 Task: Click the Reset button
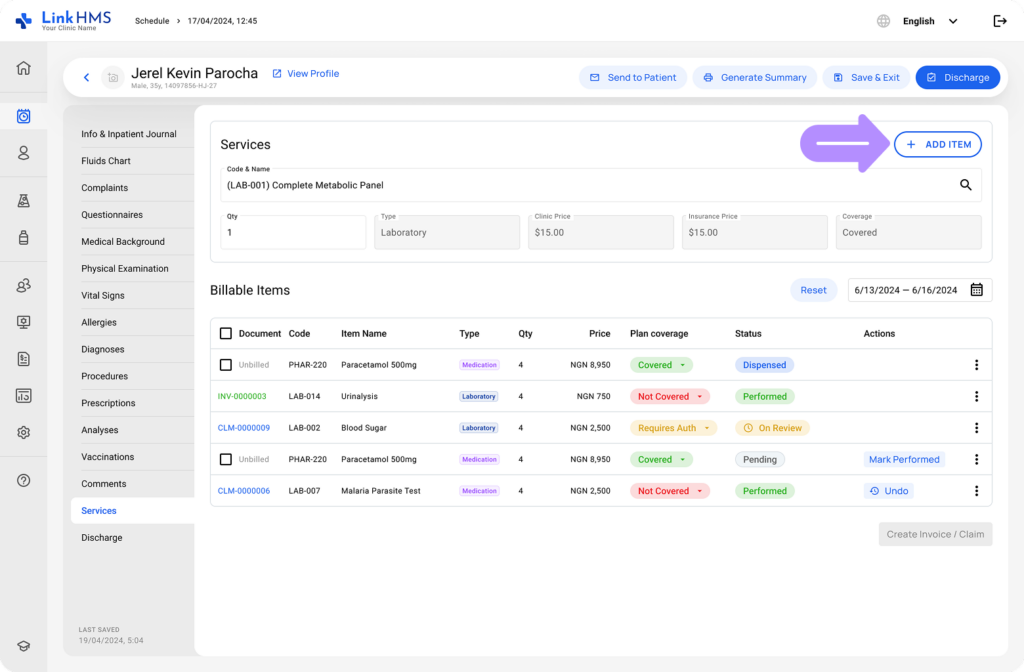pyautogui.click(x=813, y=290)
